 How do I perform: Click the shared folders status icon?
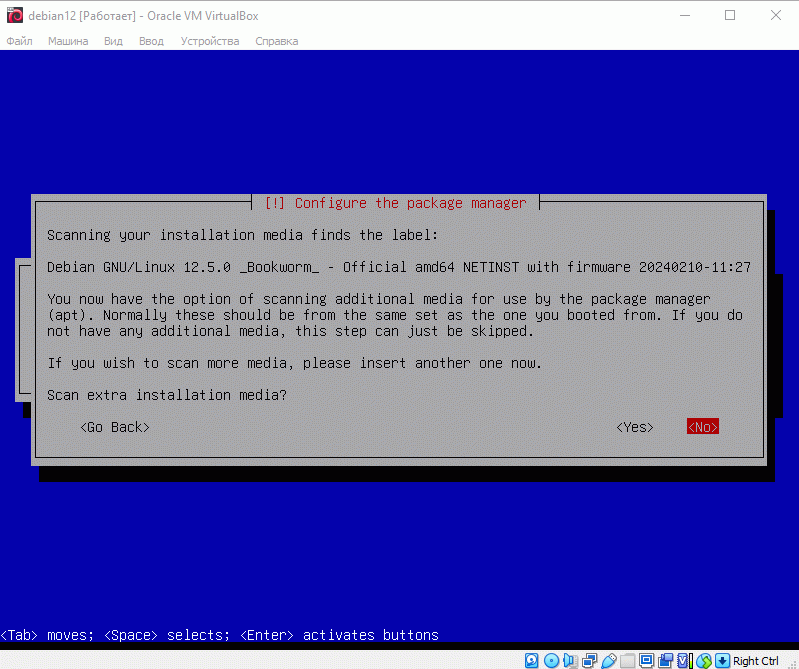pyautogui.click(x=628, y=661)
